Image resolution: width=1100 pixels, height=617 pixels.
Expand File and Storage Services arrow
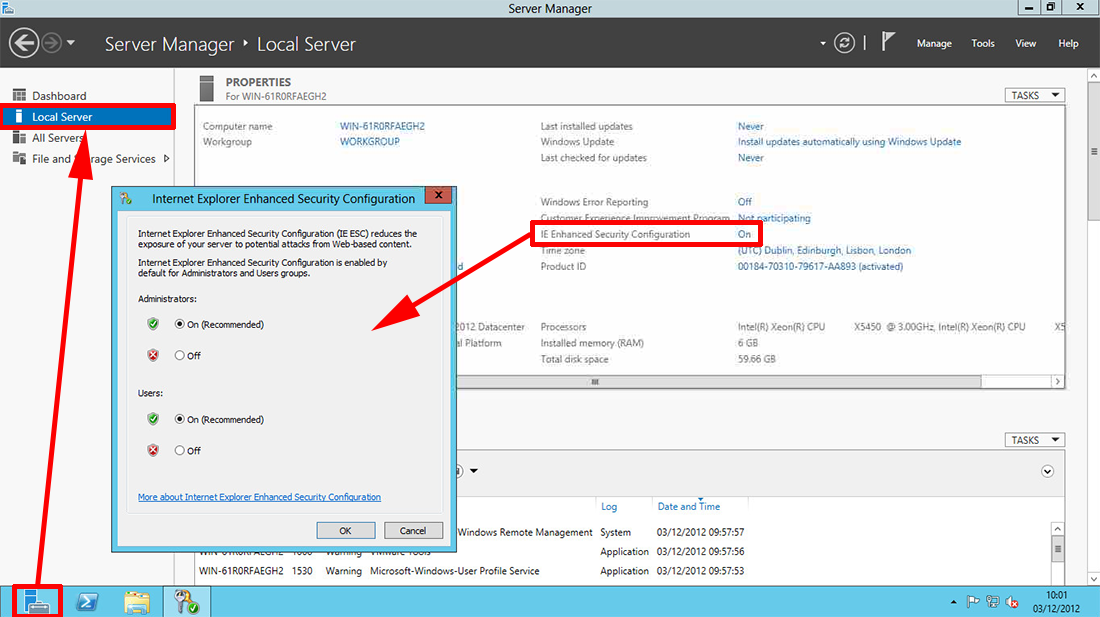coord(166,158)
